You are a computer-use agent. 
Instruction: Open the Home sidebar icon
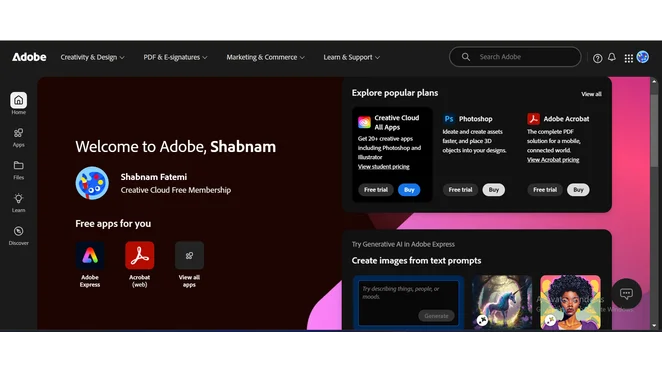point(19,100)
